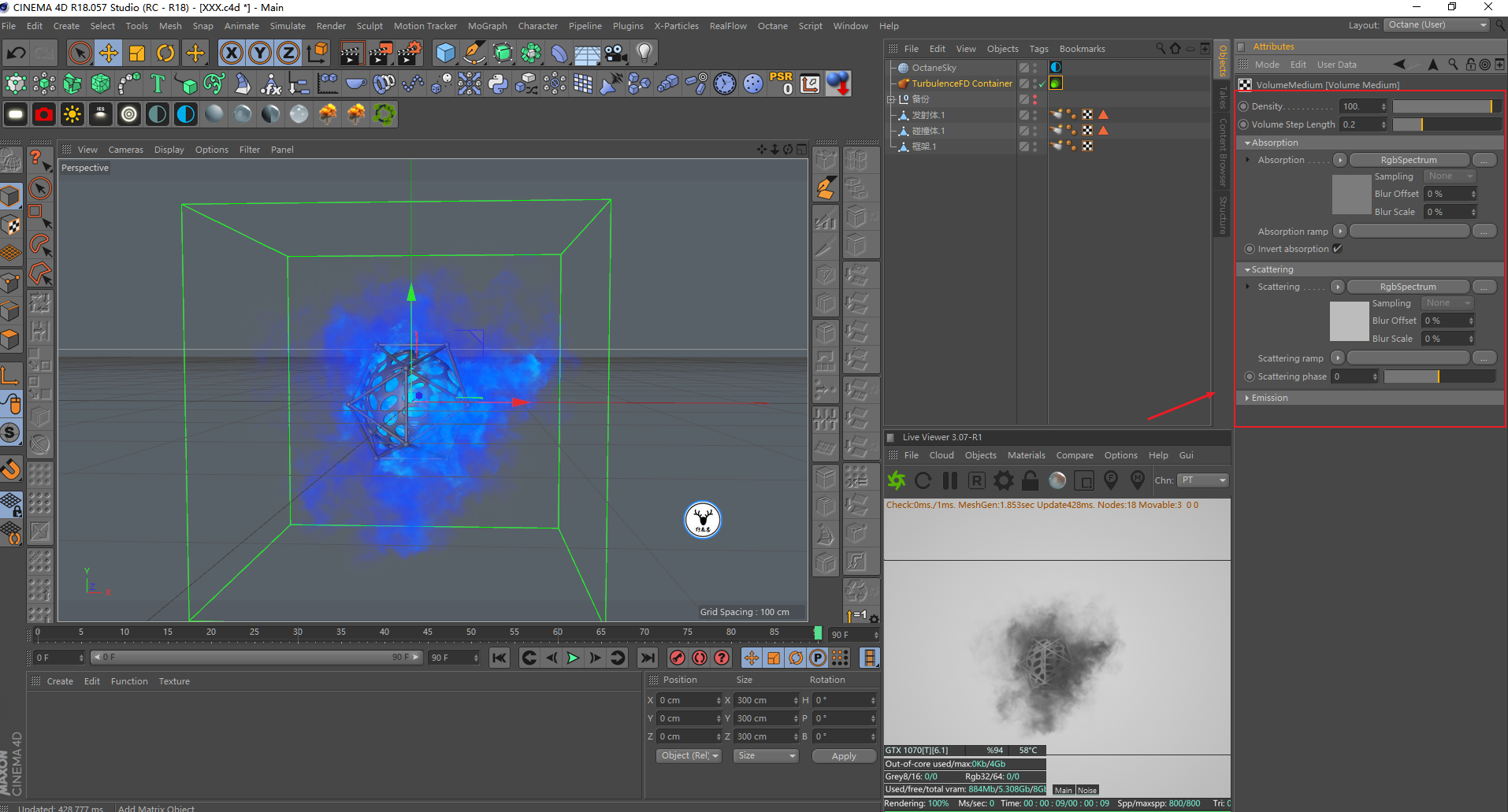Toggle the Z axis lock
This screenshot has height=812, width=1508.
click(288, 54)
